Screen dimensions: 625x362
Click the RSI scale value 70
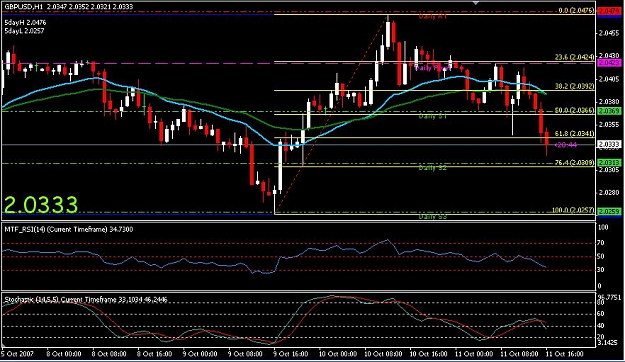[601, 243]
